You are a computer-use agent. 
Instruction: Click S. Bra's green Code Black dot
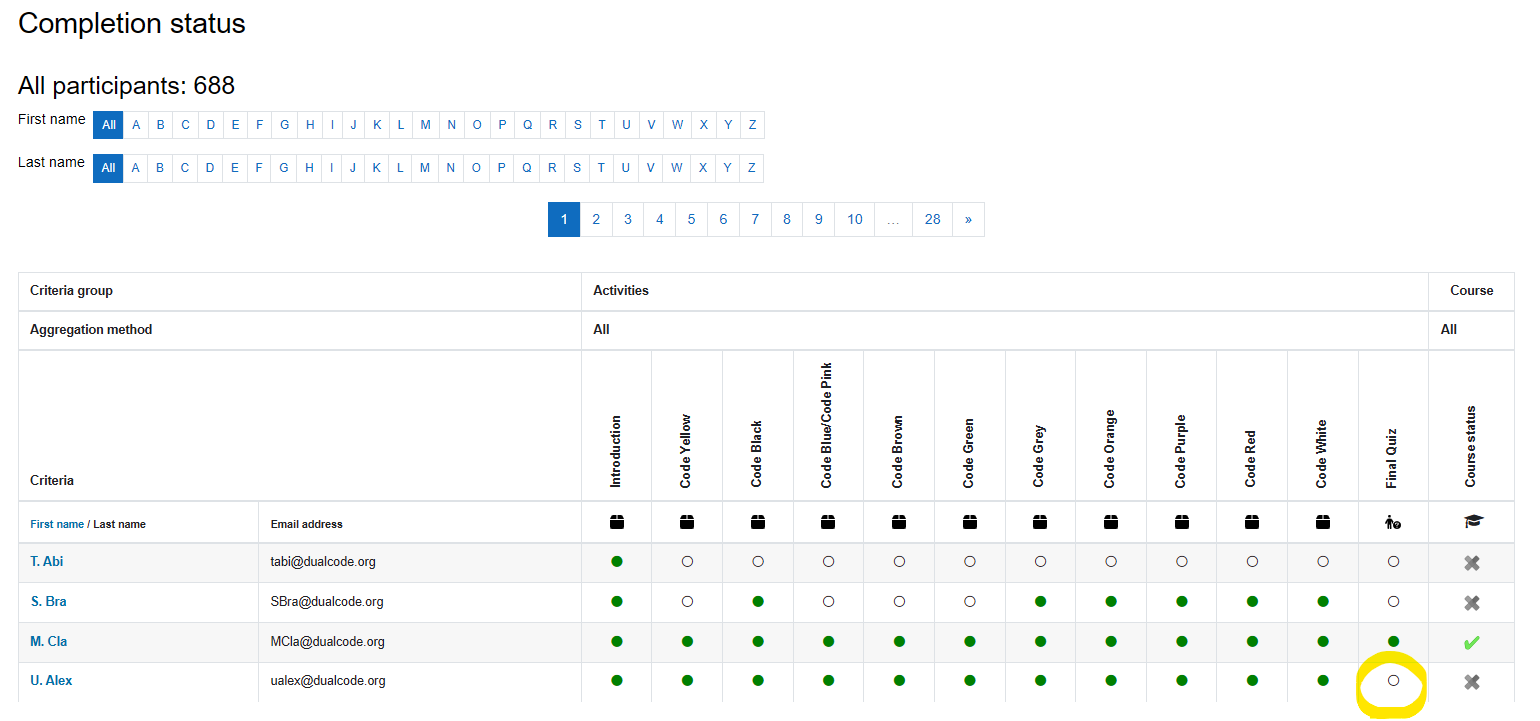pyautogui.click(x=758, y=602)
